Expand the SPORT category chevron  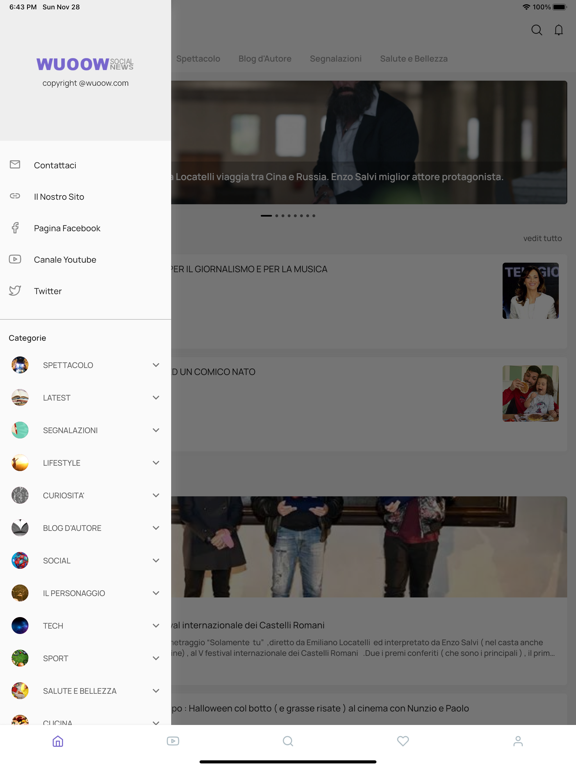(x=156, y=658)
